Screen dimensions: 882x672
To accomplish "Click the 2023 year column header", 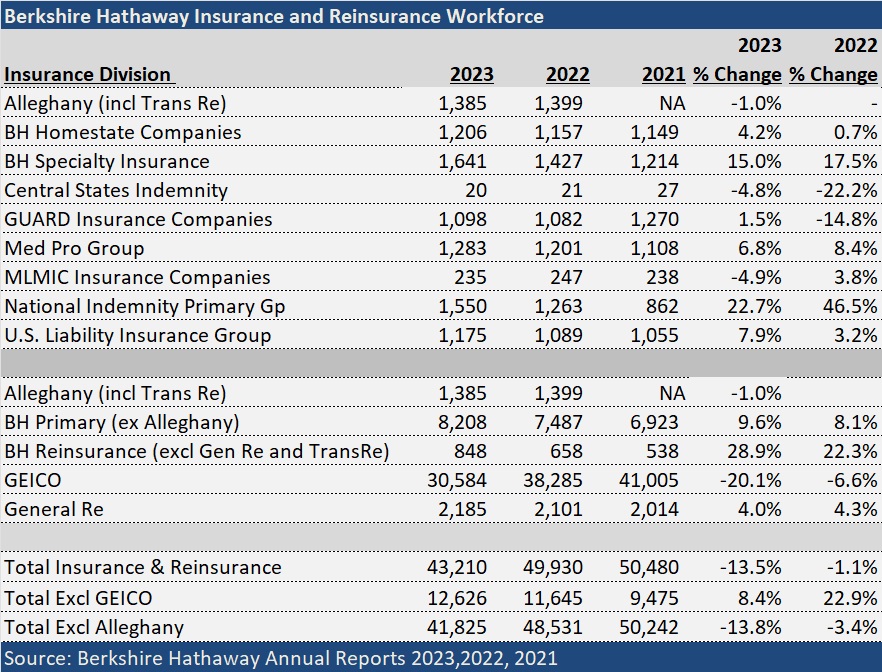I will (471, 75).
